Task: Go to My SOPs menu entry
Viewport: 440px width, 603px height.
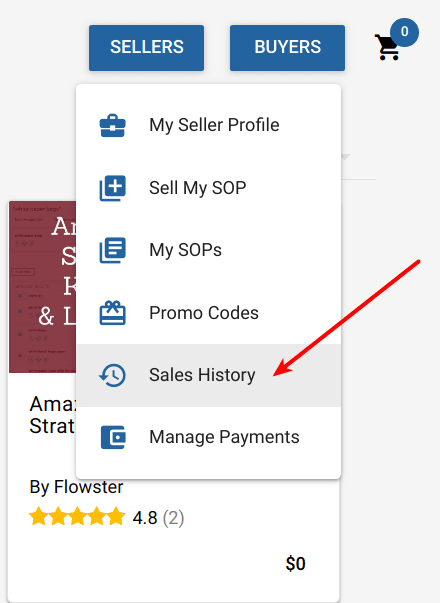Action: coord(208,250)
